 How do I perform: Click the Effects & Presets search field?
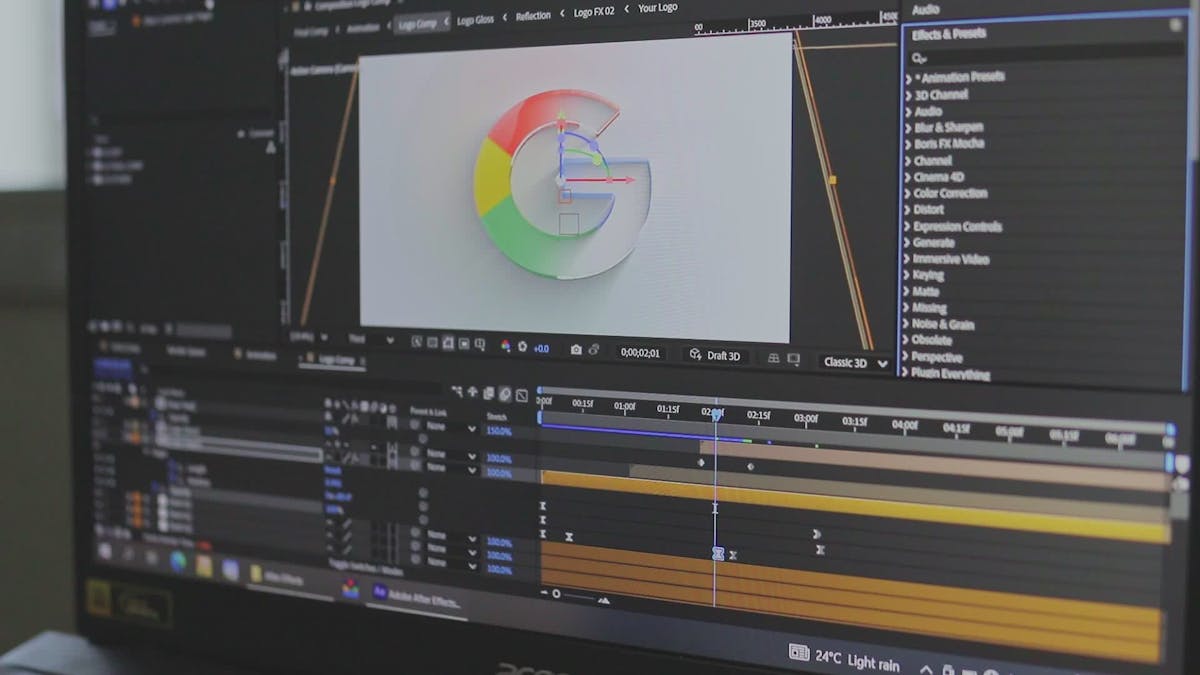1045,57
